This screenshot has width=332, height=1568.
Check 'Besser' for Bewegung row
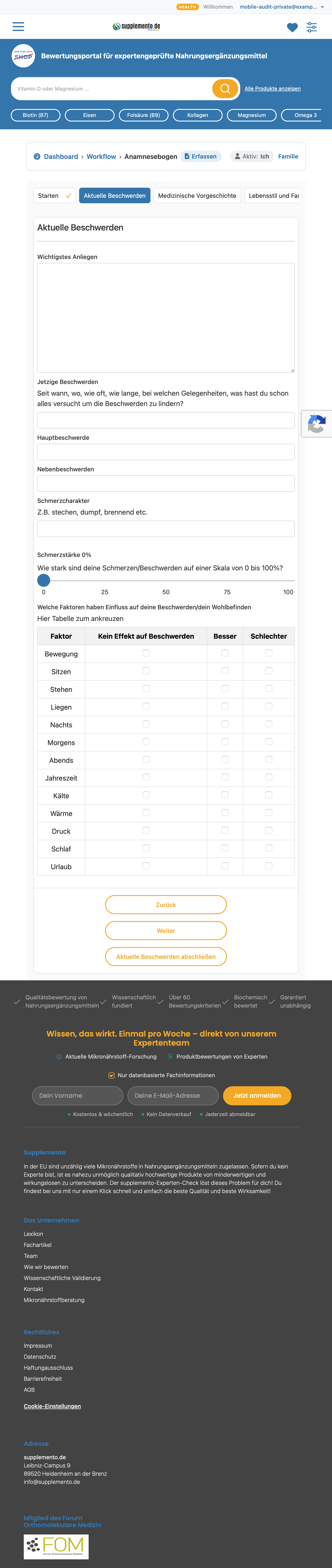pyautogui.click(x=225, y=653)
